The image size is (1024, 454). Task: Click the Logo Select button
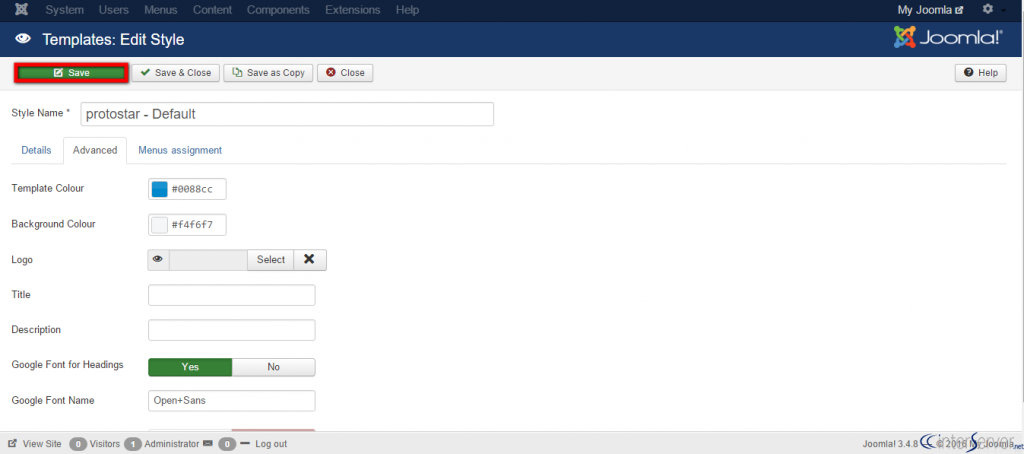[x=270, y=259]
